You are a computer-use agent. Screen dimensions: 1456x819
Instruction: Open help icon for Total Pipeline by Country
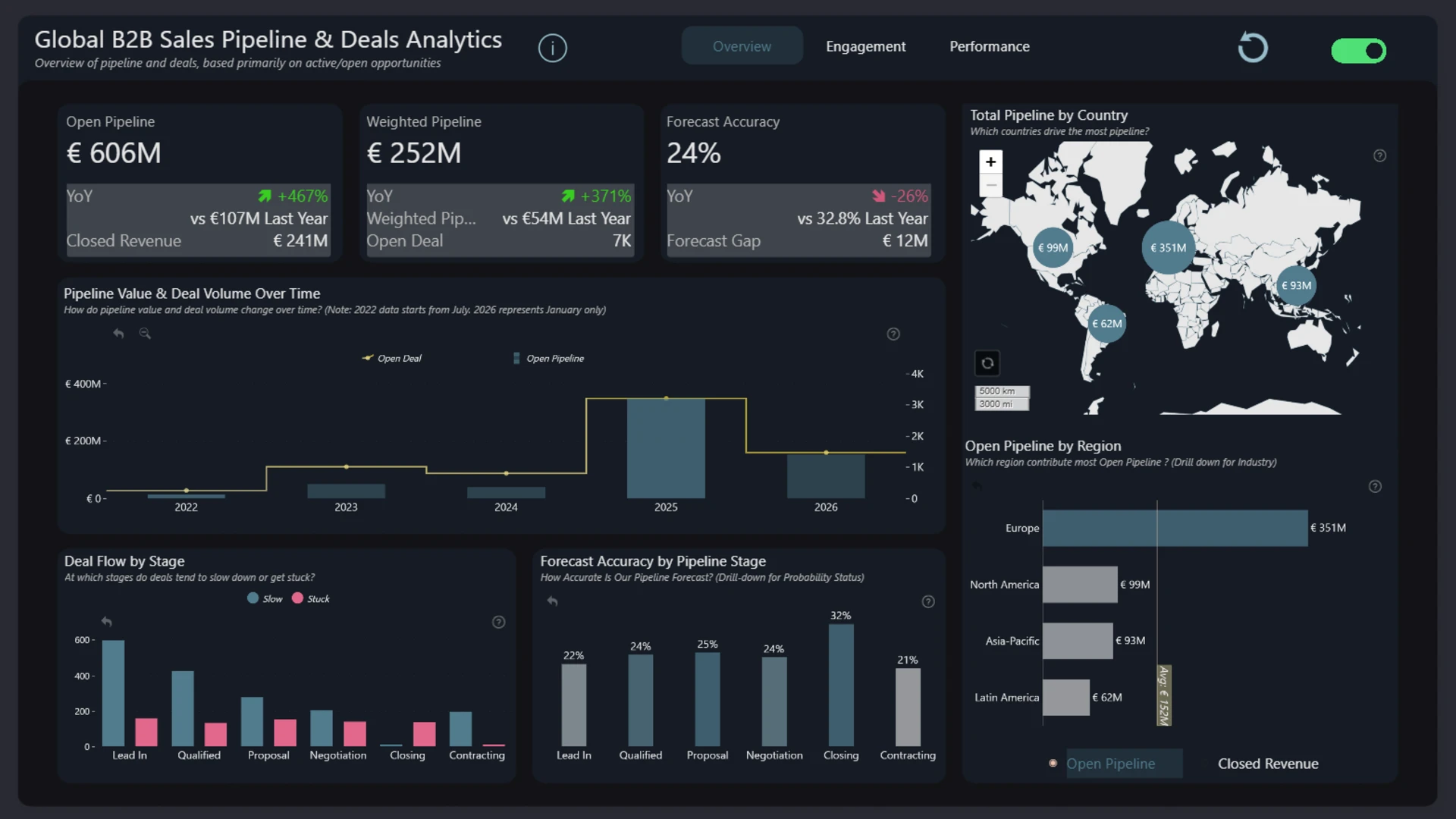[1379, 155]
